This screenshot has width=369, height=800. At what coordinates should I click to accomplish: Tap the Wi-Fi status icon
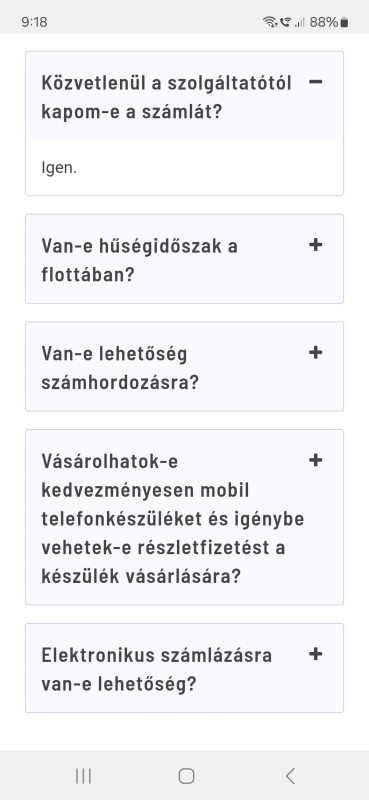pyautogui.click(x=269, y=22)
